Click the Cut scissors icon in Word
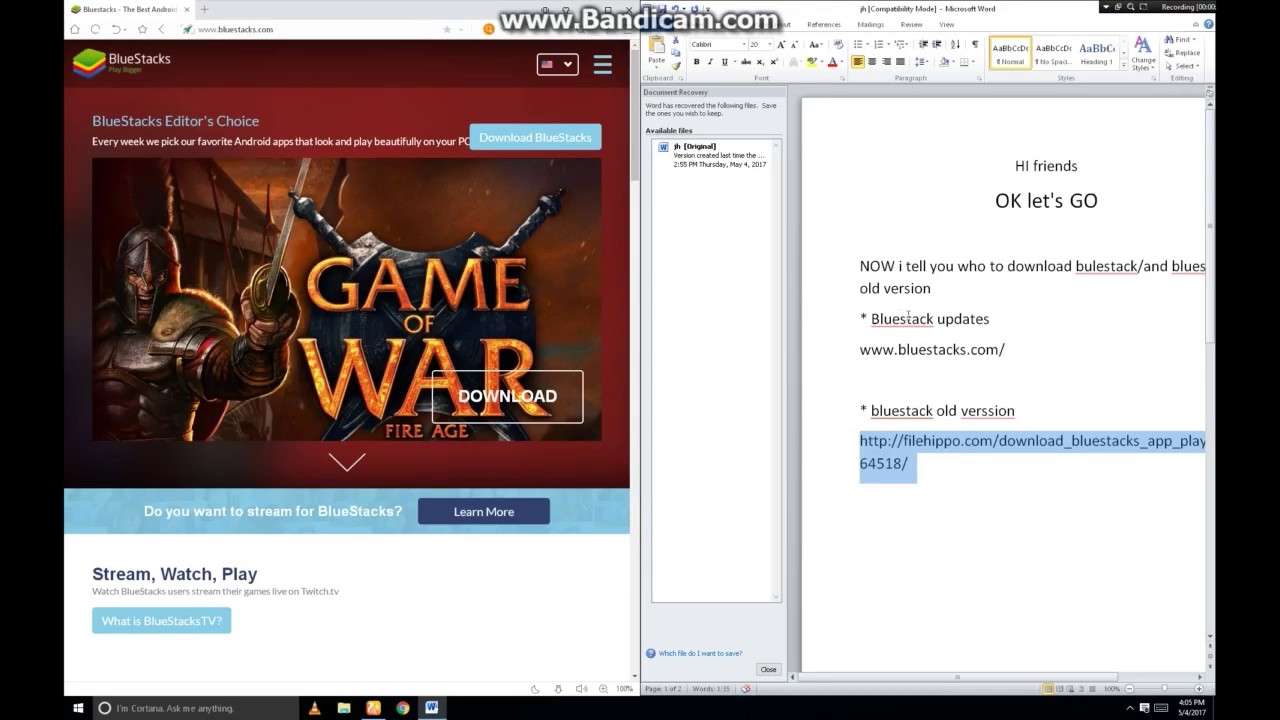 676,40
